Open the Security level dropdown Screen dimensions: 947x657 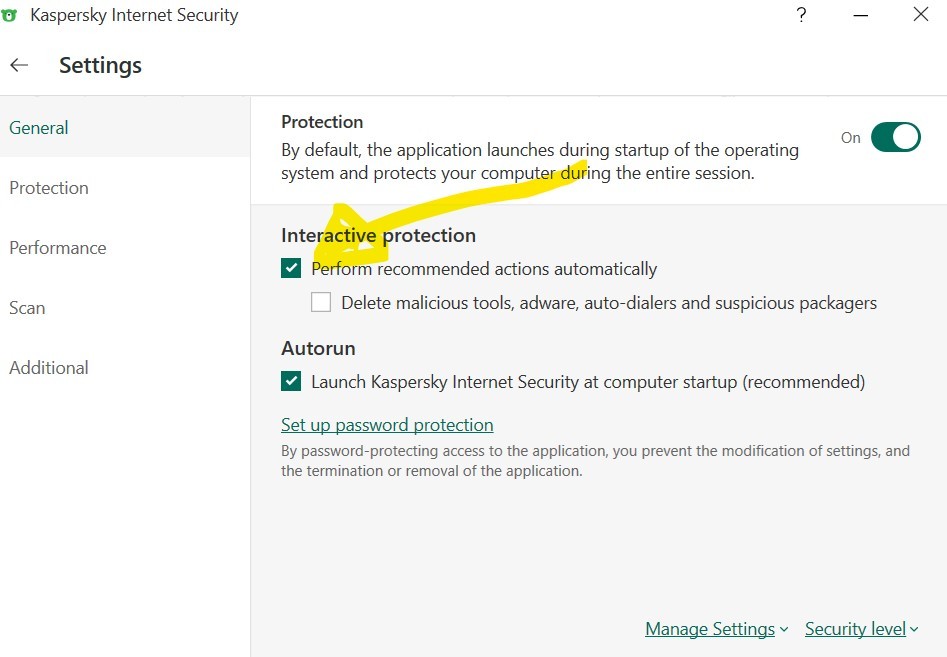click(861, 629)
